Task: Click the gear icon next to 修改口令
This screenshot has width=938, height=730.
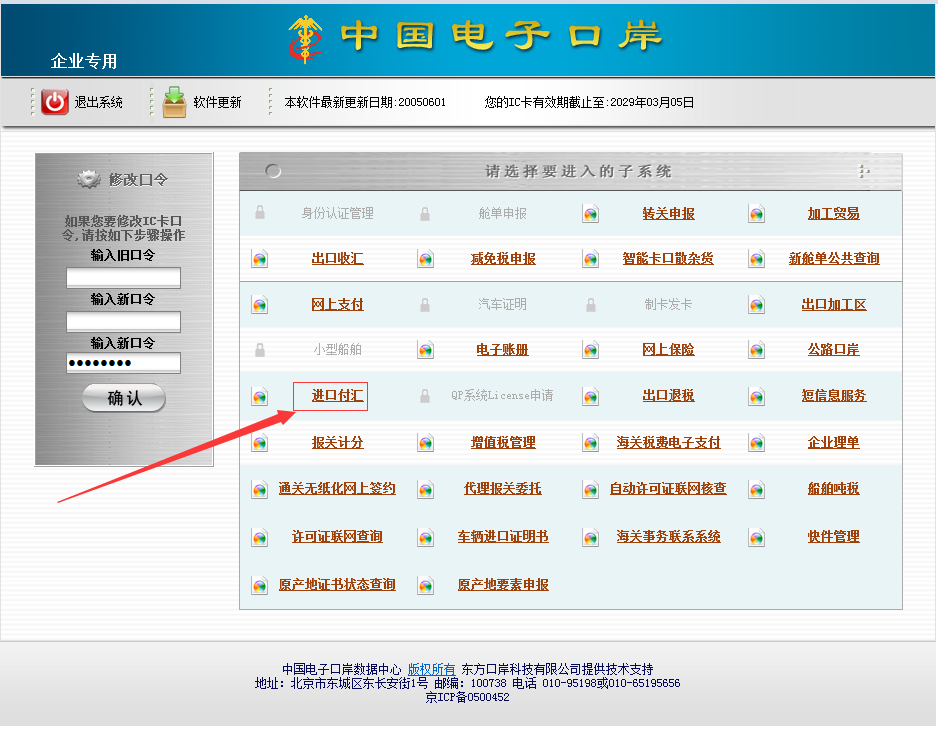Action: [89, 179]
